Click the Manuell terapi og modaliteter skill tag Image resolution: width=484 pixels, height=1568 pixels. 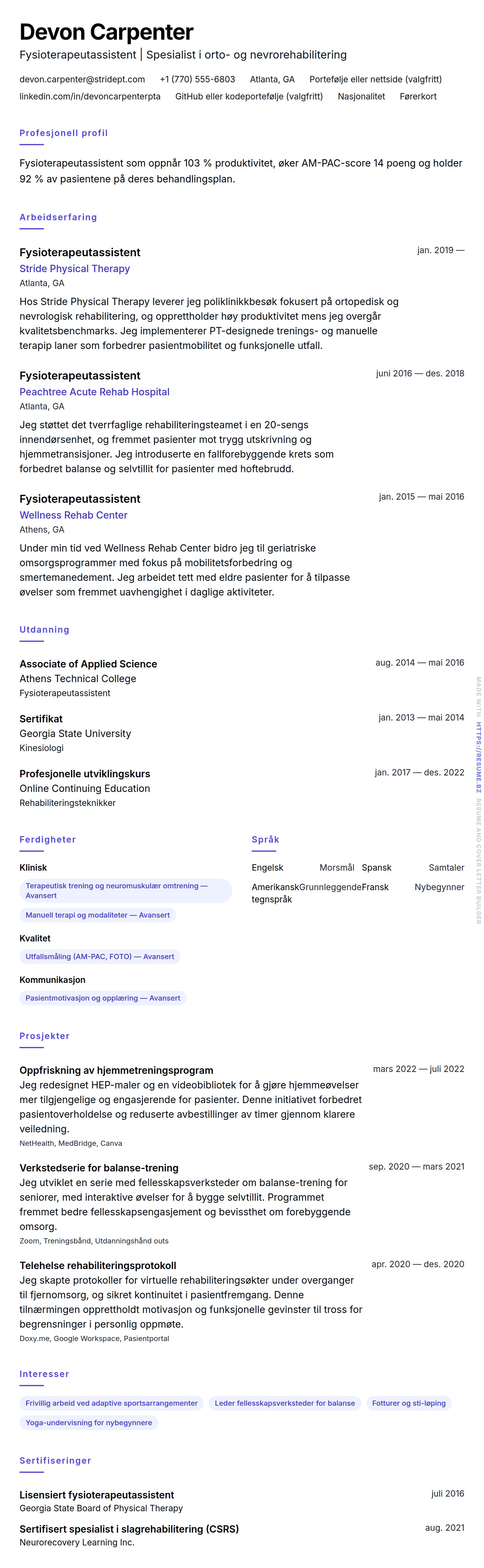(97, 915)
